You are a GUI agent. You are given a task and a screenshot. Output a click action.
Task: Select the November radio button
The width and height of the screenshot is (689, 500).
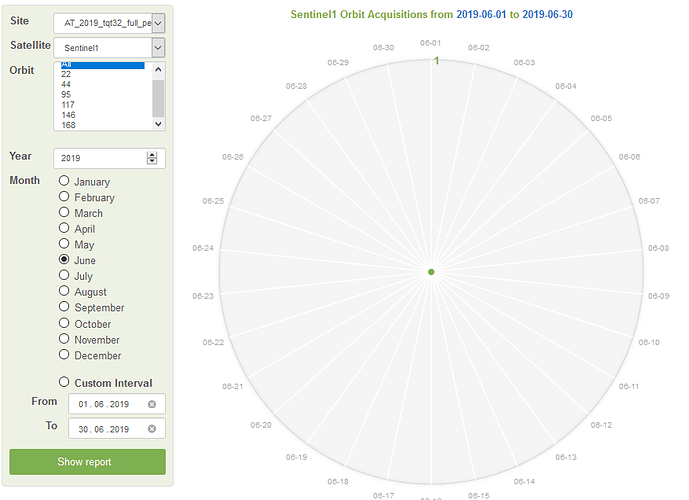click(x=64, y=339)
